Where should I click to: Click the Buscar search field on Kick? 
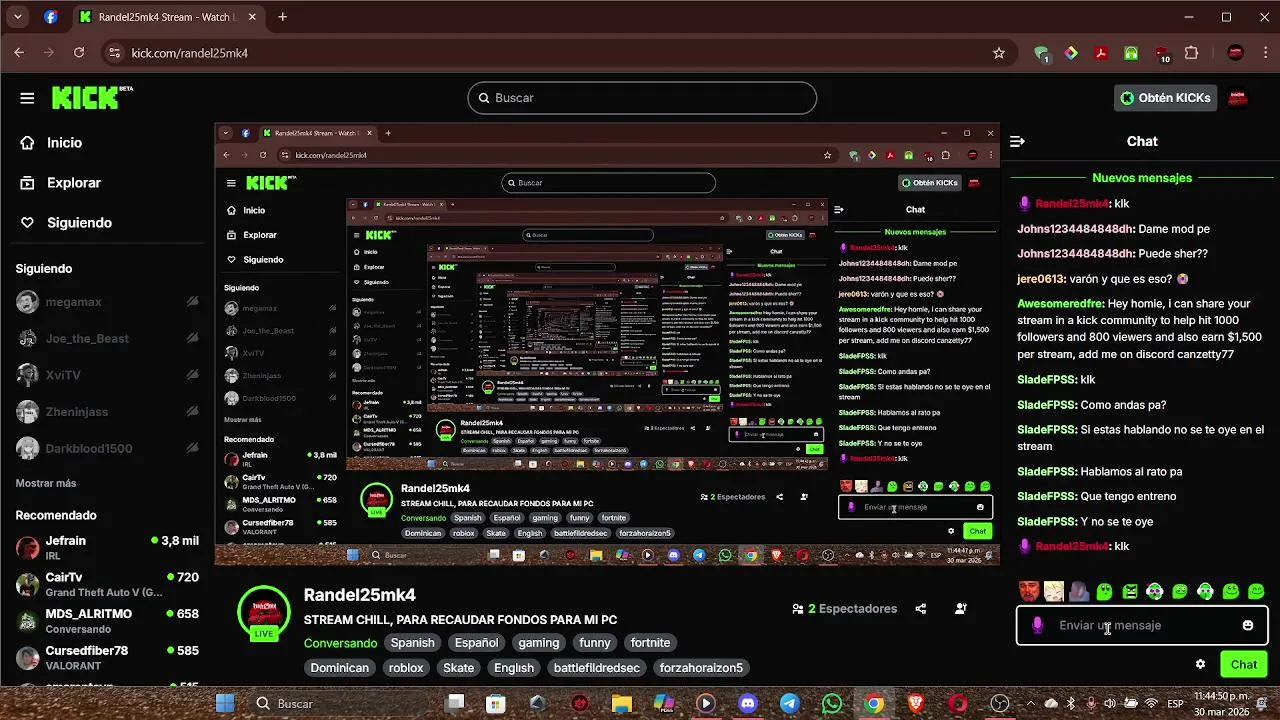point(642,98)
